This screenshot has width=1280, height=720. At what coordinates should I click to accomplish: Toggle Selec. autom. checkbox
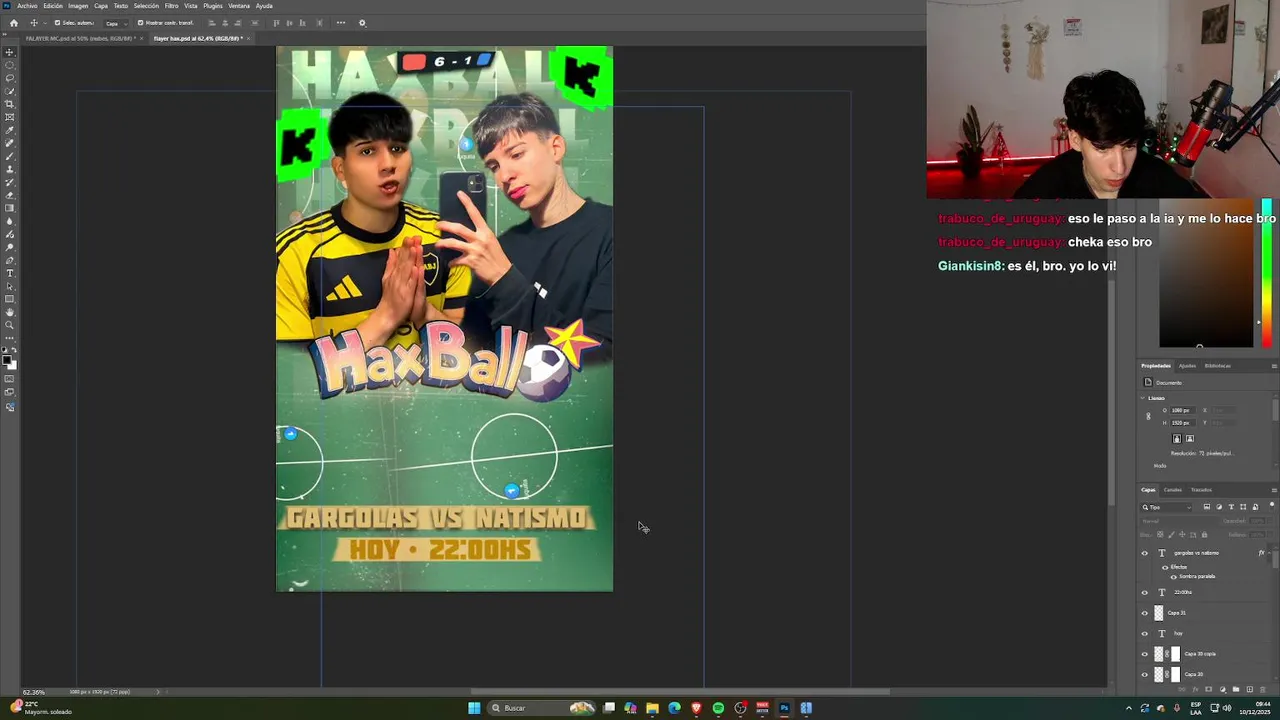[58, 23]
